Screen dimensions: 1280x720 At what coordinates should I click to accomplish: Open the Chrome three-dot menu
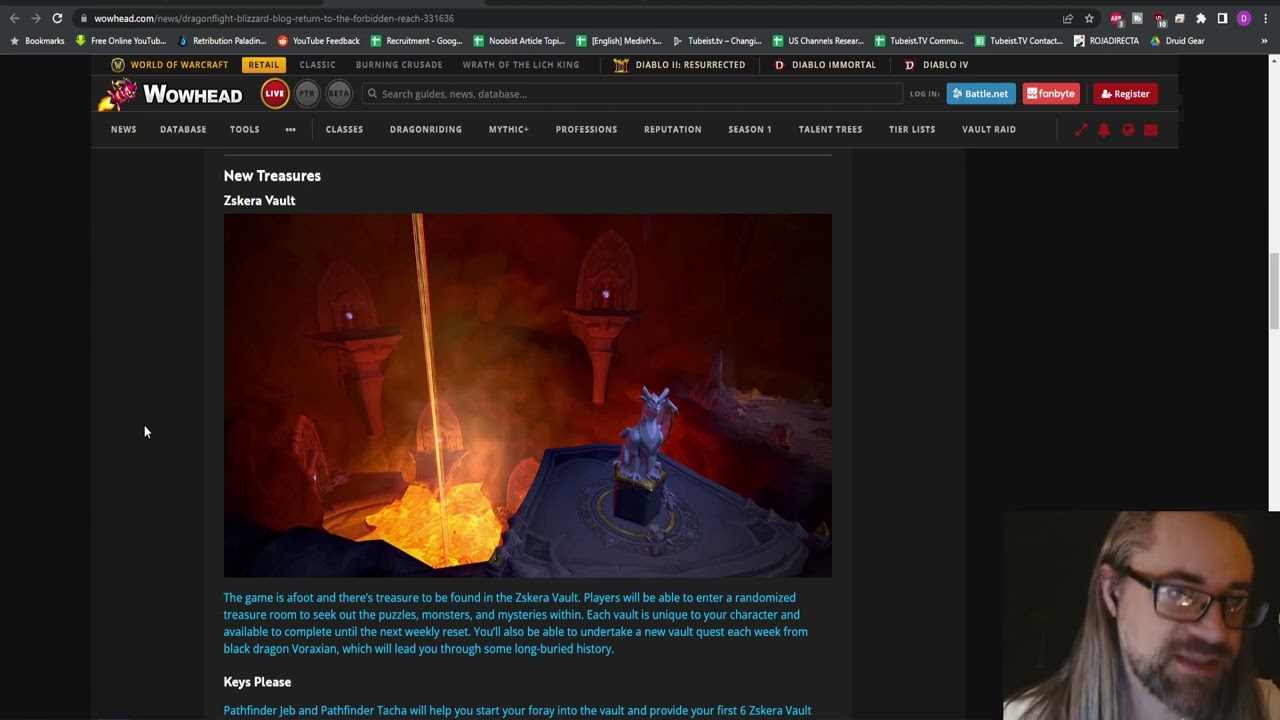click(x=1265, y=18)
